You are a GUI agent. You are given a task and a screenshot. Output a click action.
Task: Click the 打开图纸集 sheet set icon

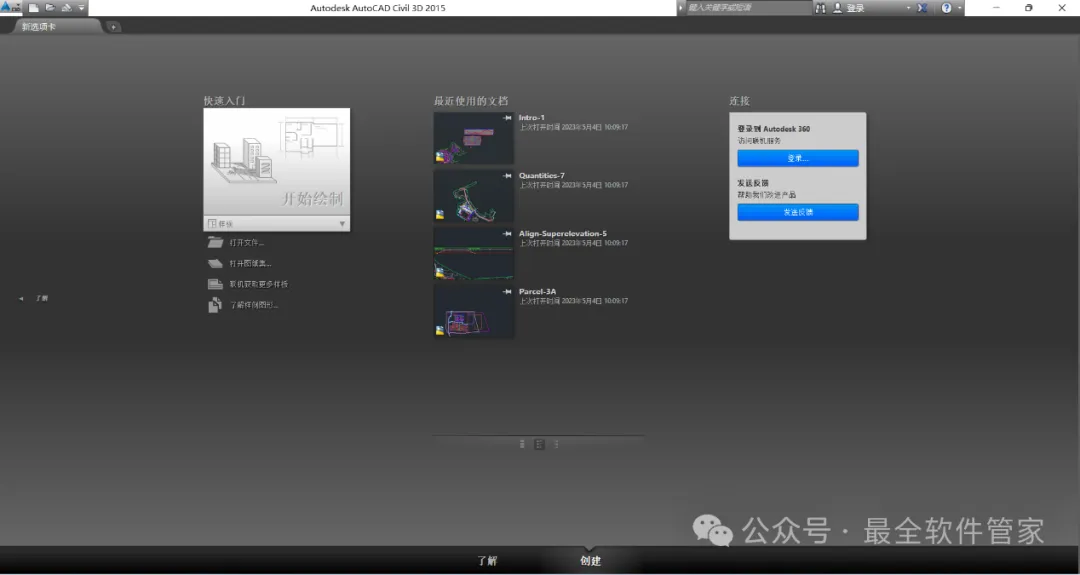[x=216, y=263]
